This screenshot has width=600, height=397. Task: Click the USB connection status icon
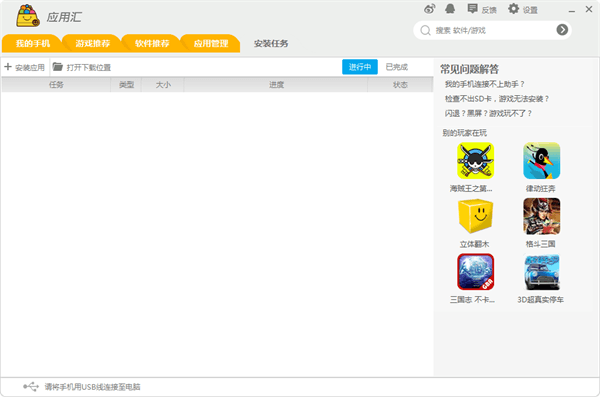pos(31,387)
